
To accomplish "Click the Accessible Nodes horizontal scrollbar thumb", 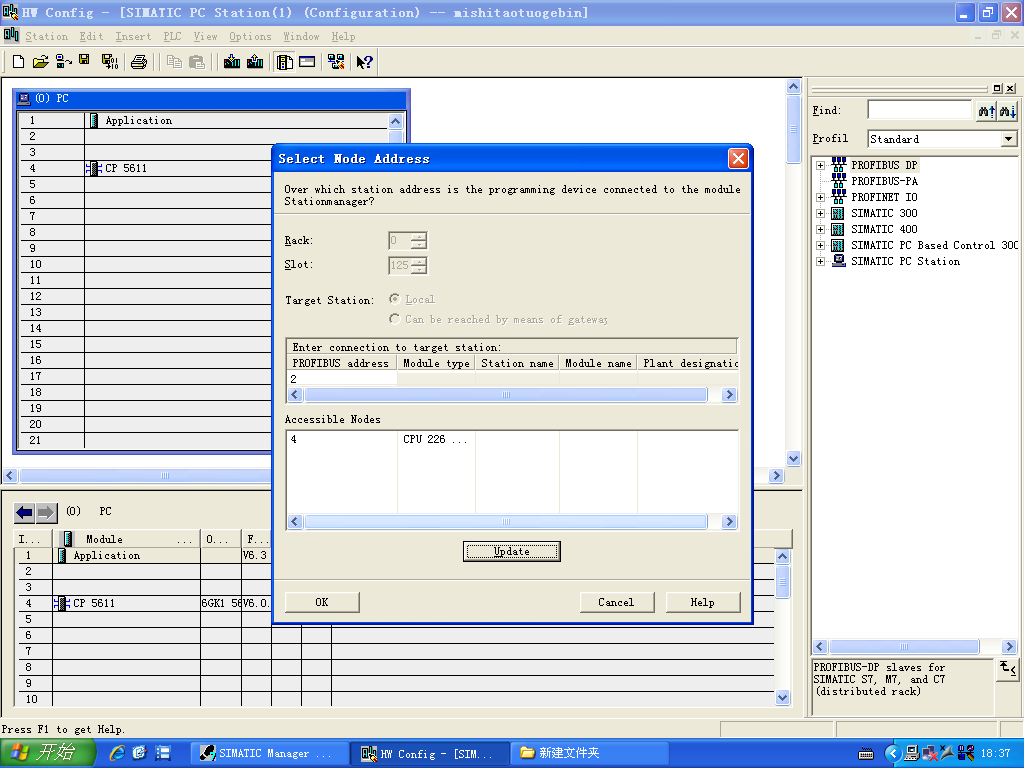I will (x=505, y=521).
